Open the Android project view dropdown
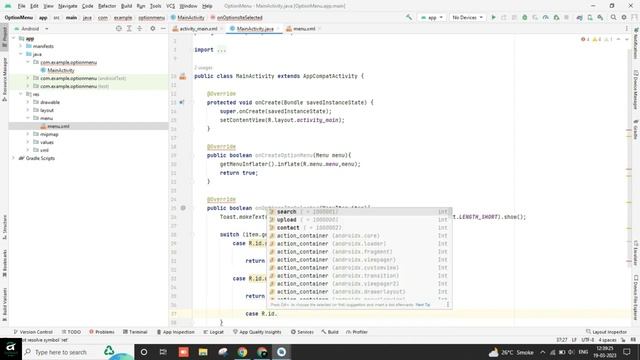Screen dimensions: 640x360 click(x=31, y=29)
